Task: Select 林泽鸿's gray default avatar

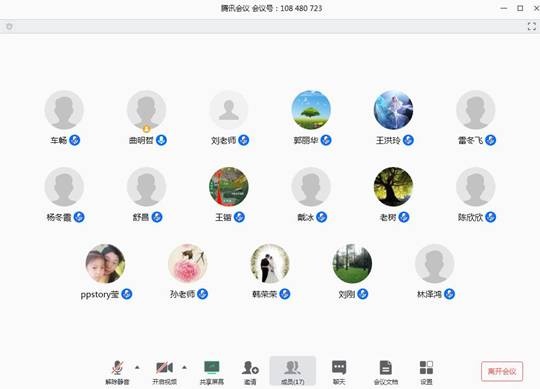Action: pos(435,264)
